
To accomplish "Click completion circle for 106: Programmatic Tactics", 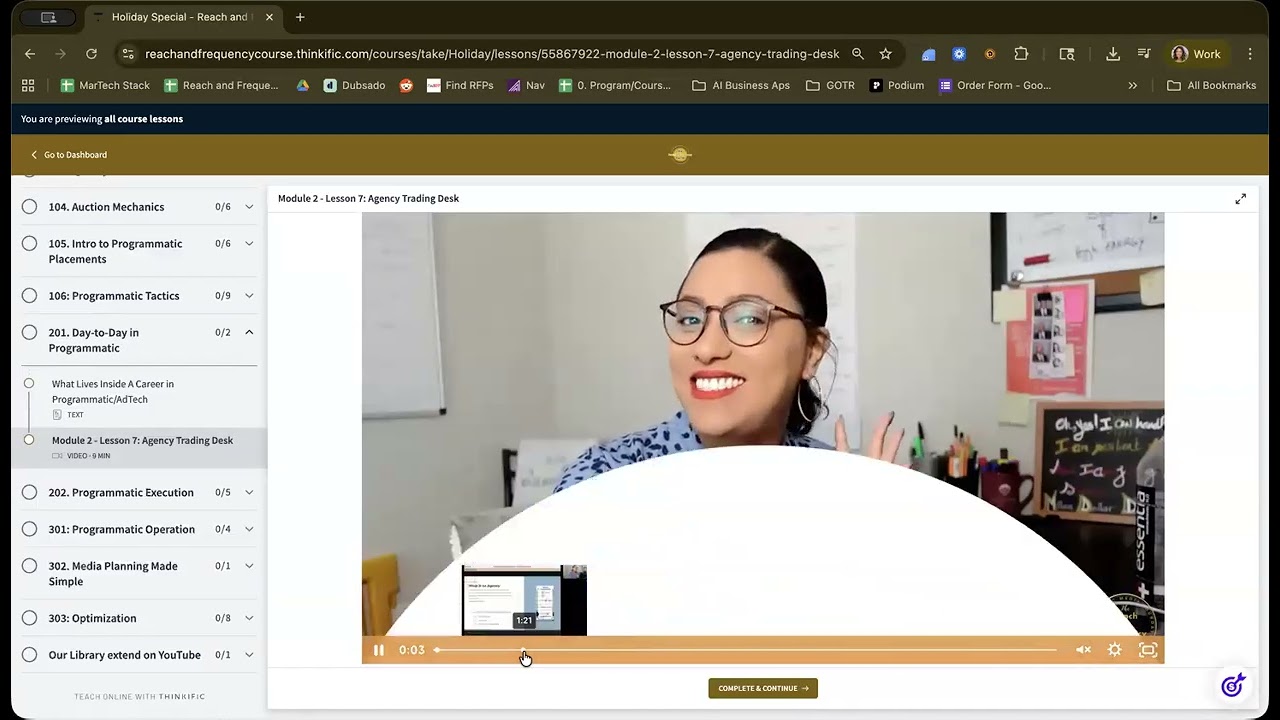I will tap(29, 296).
